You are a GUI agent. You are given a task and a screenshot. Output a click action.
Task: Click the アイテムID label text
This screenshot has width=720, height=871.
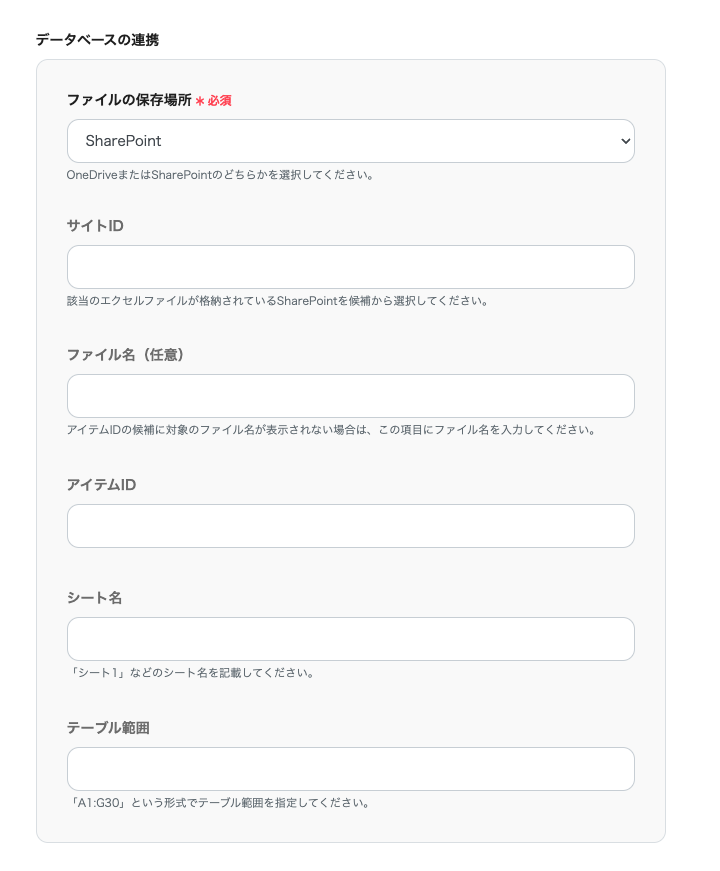(x=101, y=485)
